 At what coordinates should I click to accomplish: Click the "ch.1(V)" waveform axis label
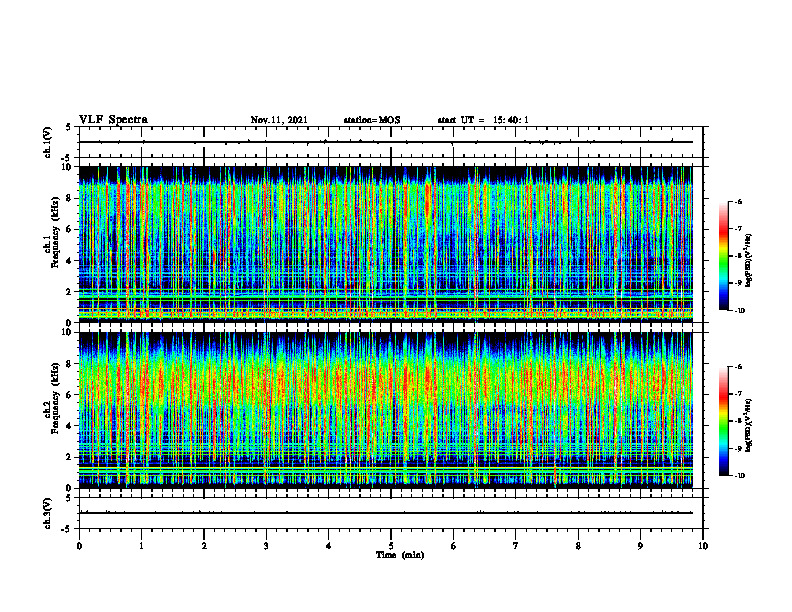48,142
